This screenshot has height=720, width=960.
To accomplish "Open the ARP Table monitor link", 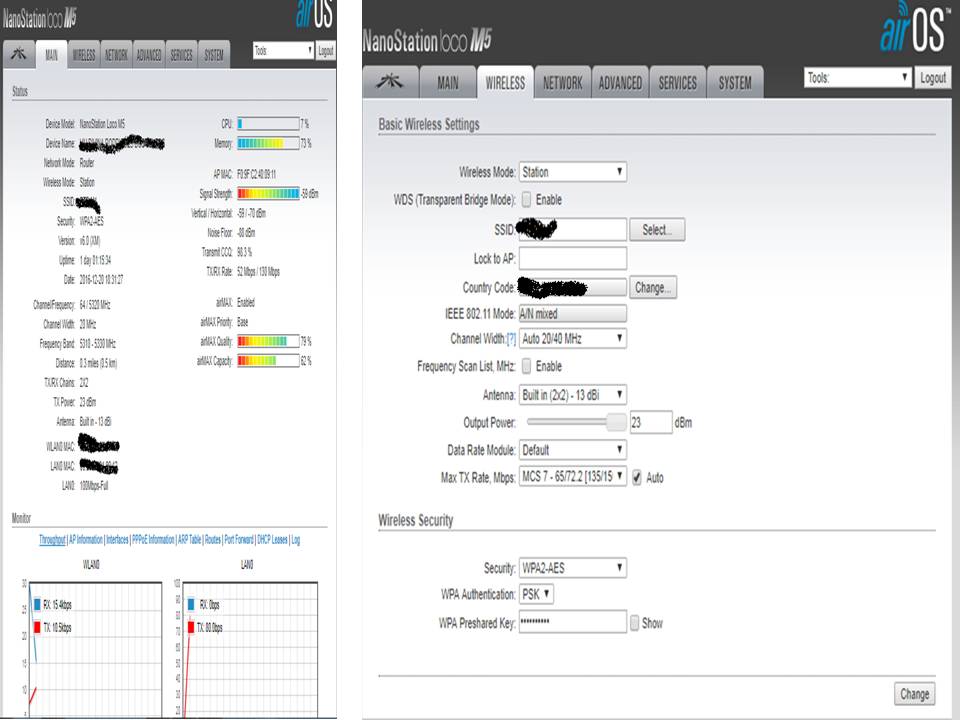I will click(189, 539).
